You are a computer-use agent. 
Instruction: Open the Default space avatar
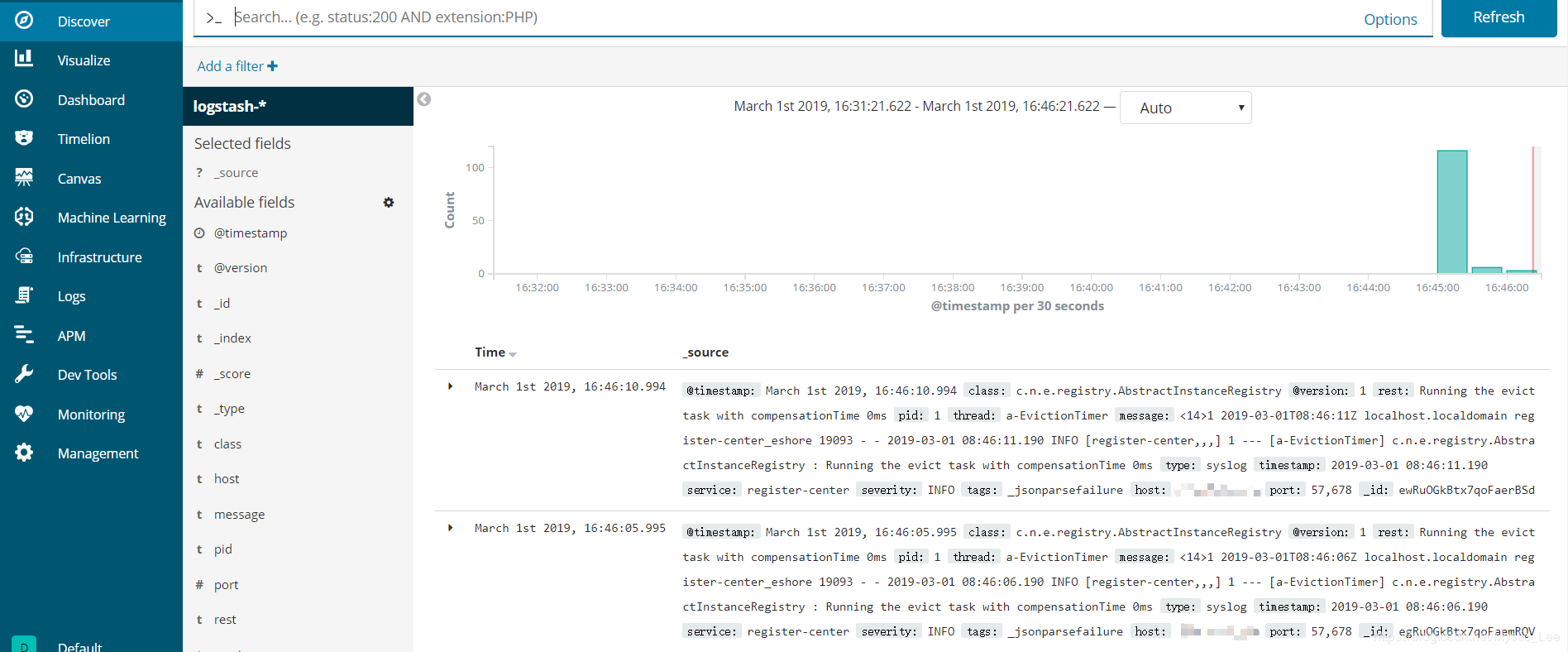coord(24,645)
